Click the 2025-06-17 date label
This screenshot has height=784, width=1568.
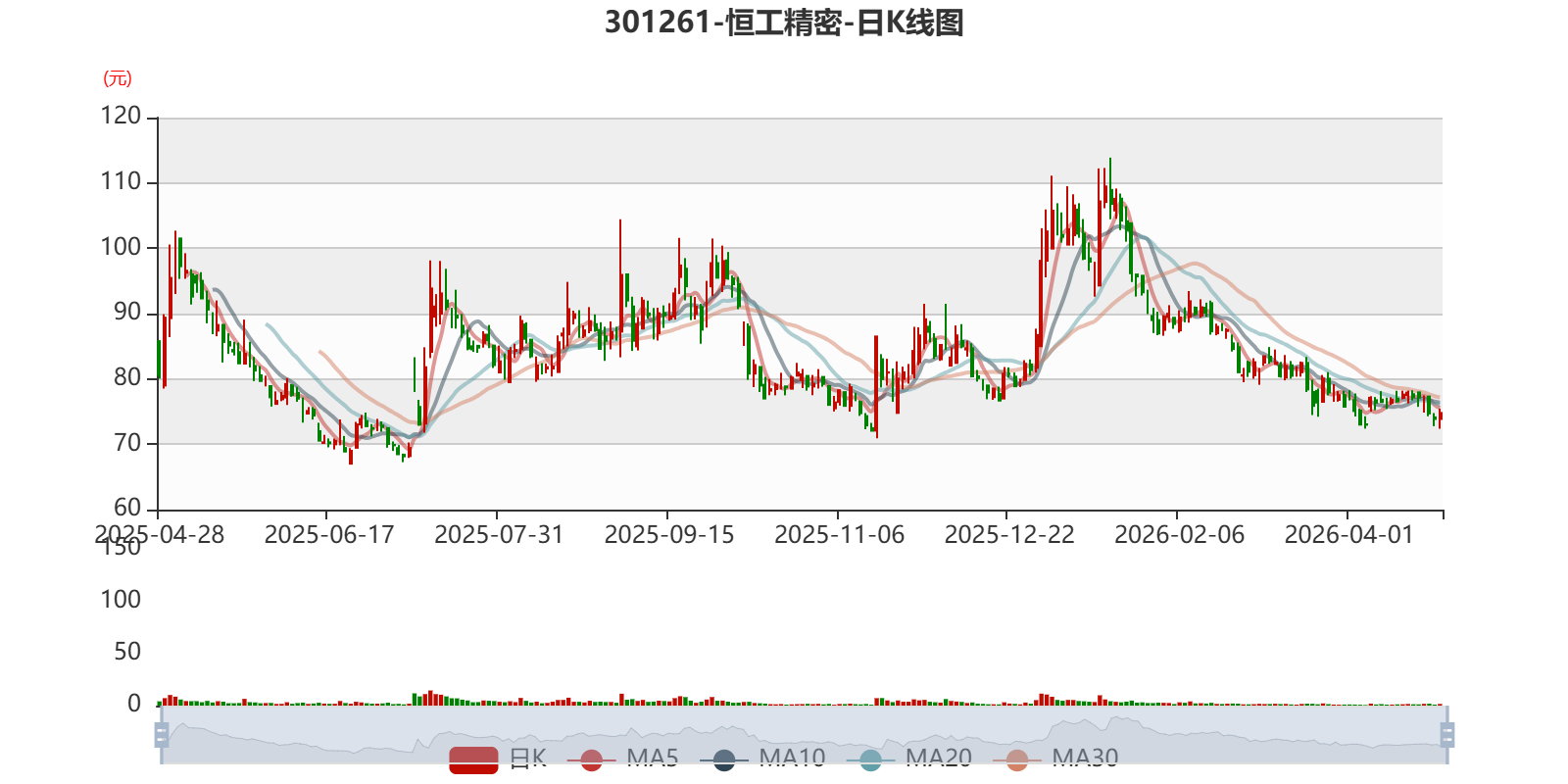pyautogui.click(x=329, y=534)
